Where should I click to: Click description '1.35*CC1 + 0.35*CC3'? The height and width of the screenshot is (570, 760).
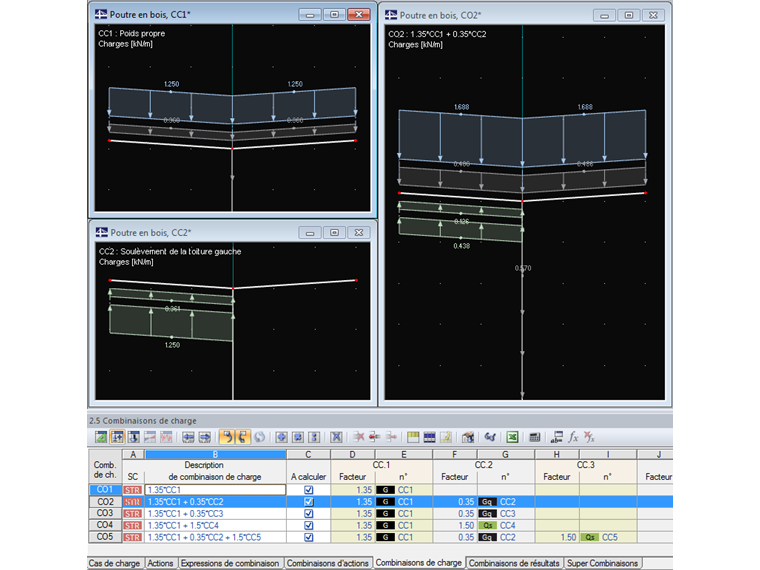(215, 513)
